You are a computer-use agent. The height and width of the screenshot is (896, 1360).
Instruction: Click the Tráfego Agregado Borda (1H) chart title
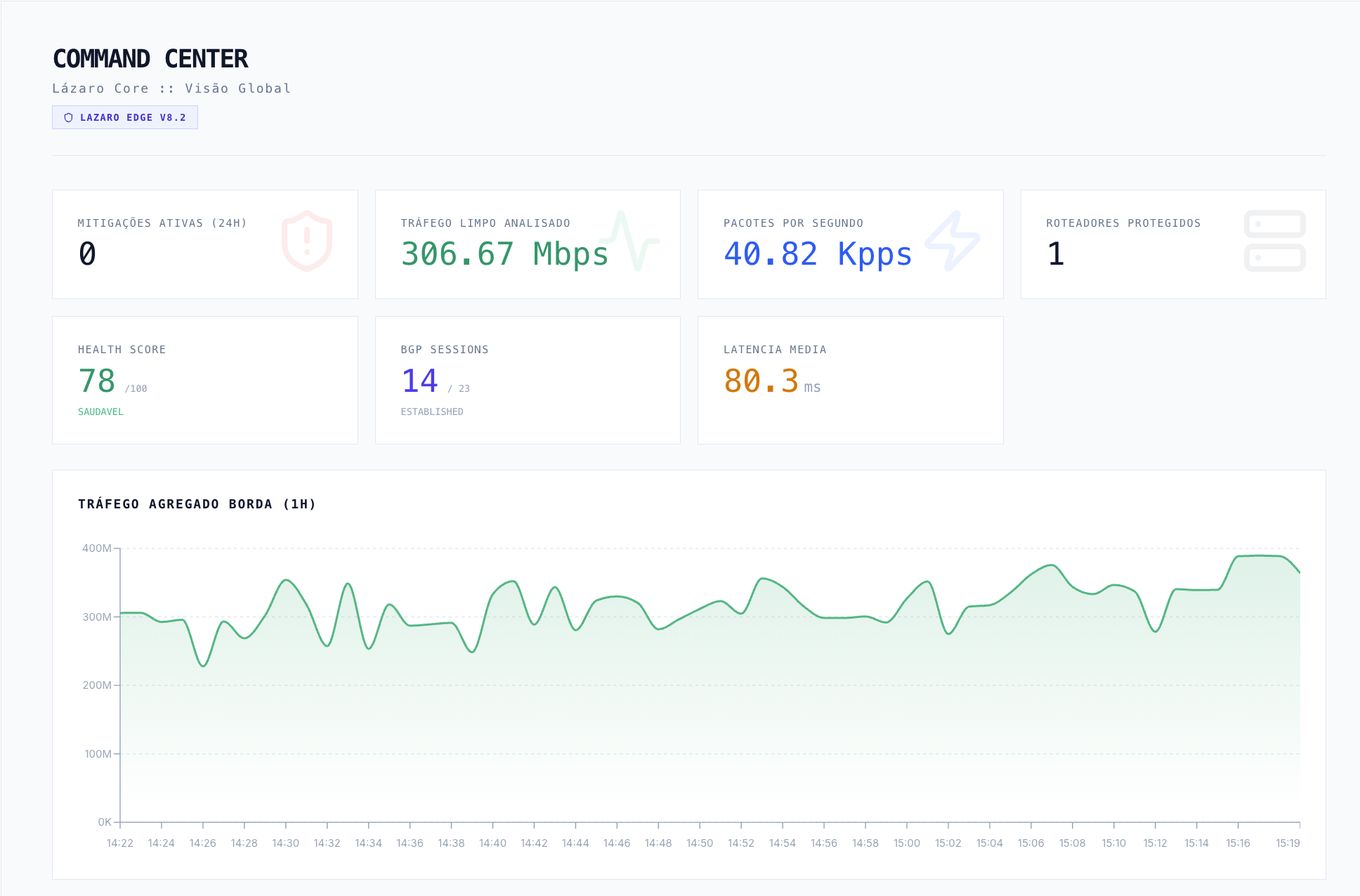pyautogui.click(x=197, y=504)
